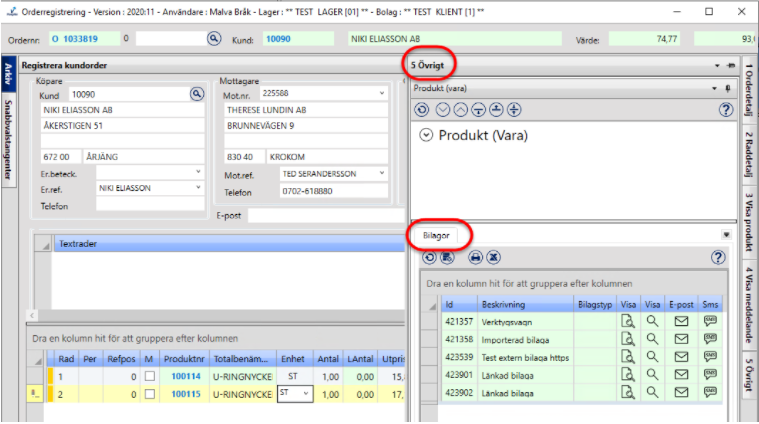Switch to the 2 Raddetalj side tab
The height and width of the screenshot is (424, 759).
tap(747, 155)
